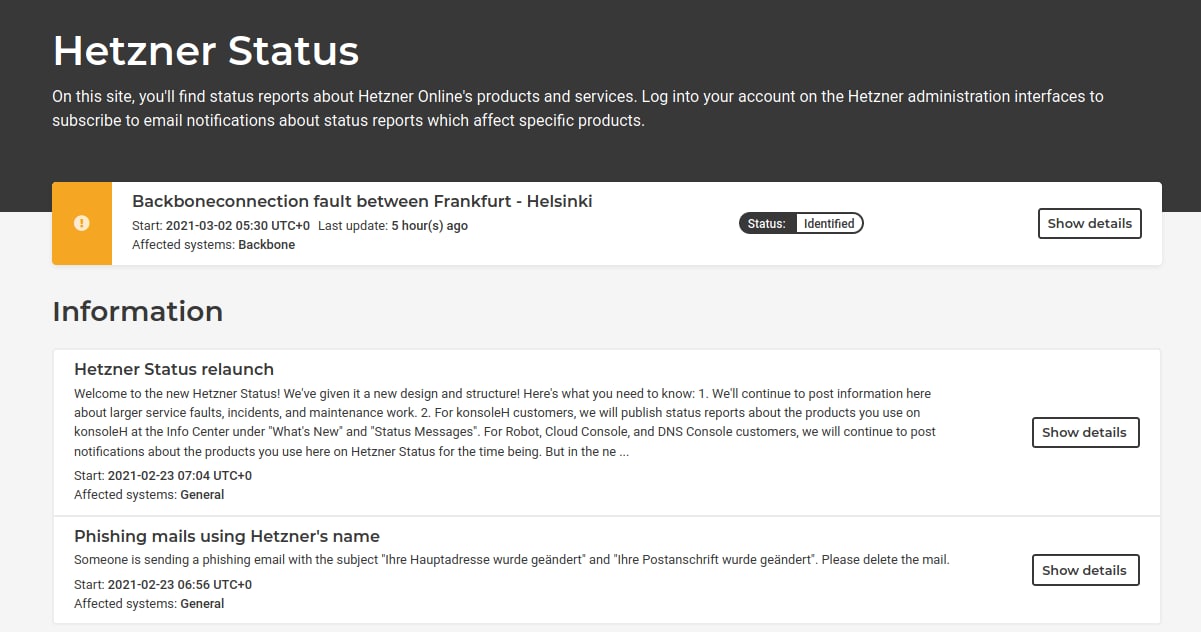Click the intro text about email notifications

click(x=578, y=109)
